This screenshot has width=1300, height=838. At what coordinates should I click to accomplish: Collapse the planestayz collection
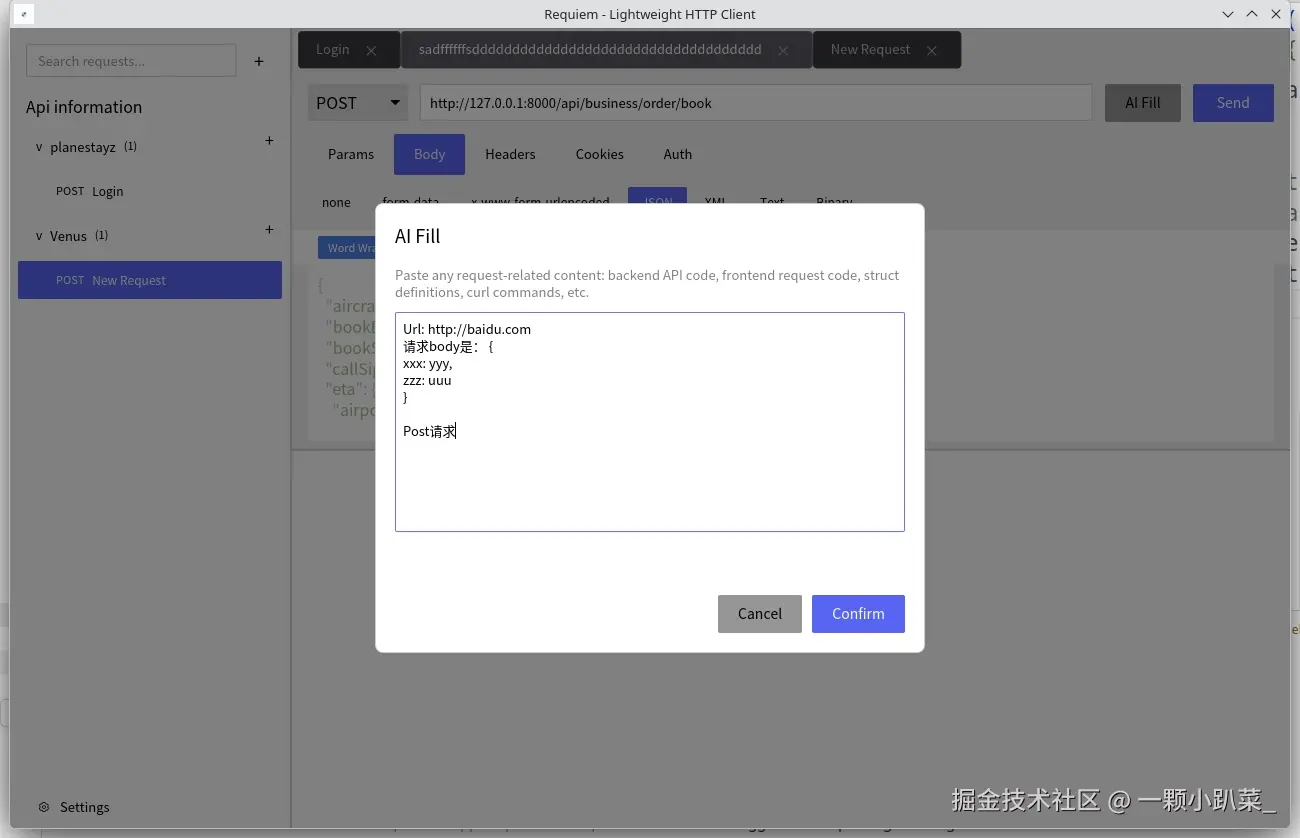pos(39,147)
